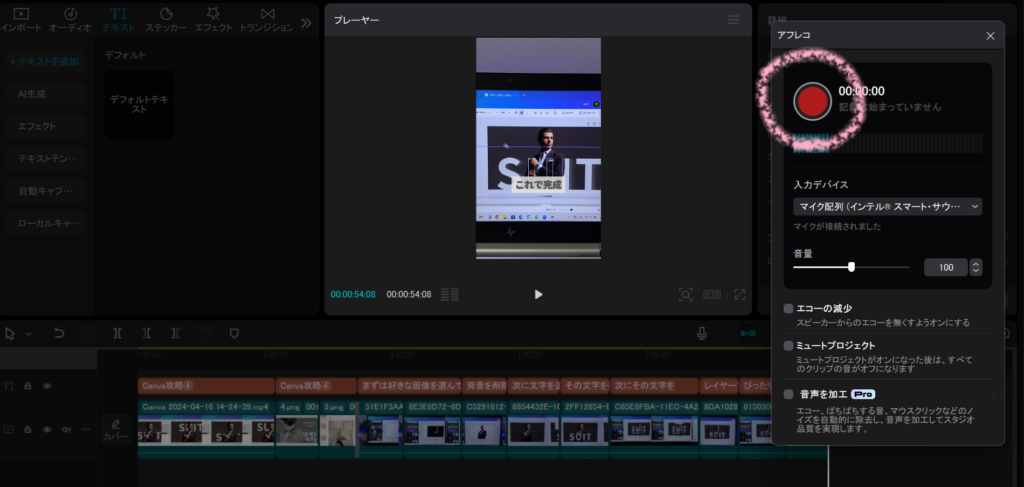
Task: Open grid quality icon beside timecode
Action: coord(449,294)
